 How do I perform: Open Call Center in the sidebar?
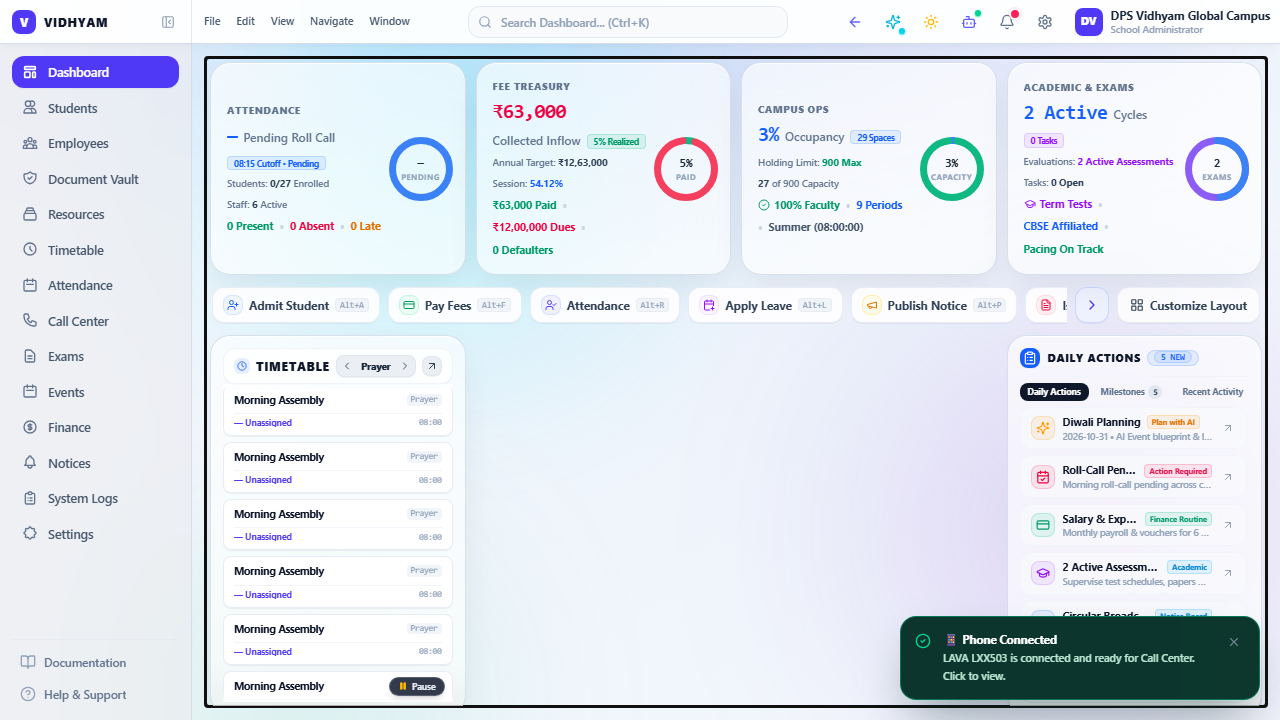click(95, 321)
